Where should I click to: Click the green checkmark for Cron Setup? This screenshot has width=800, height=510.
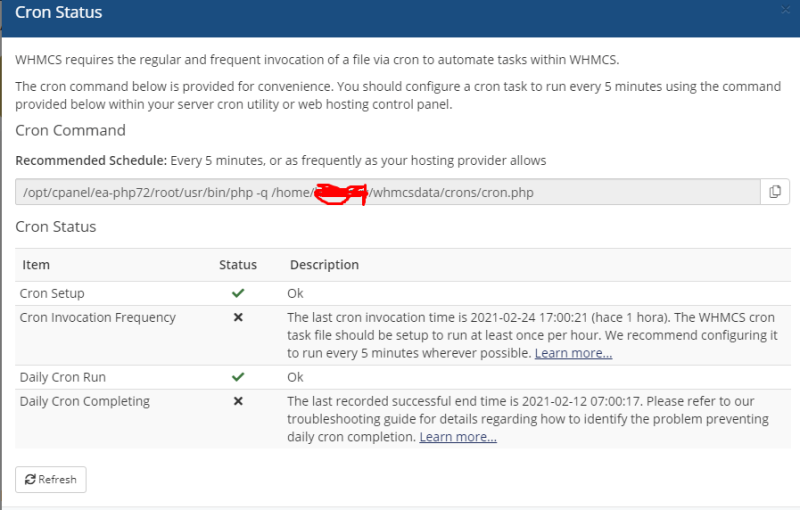(238, 294)
